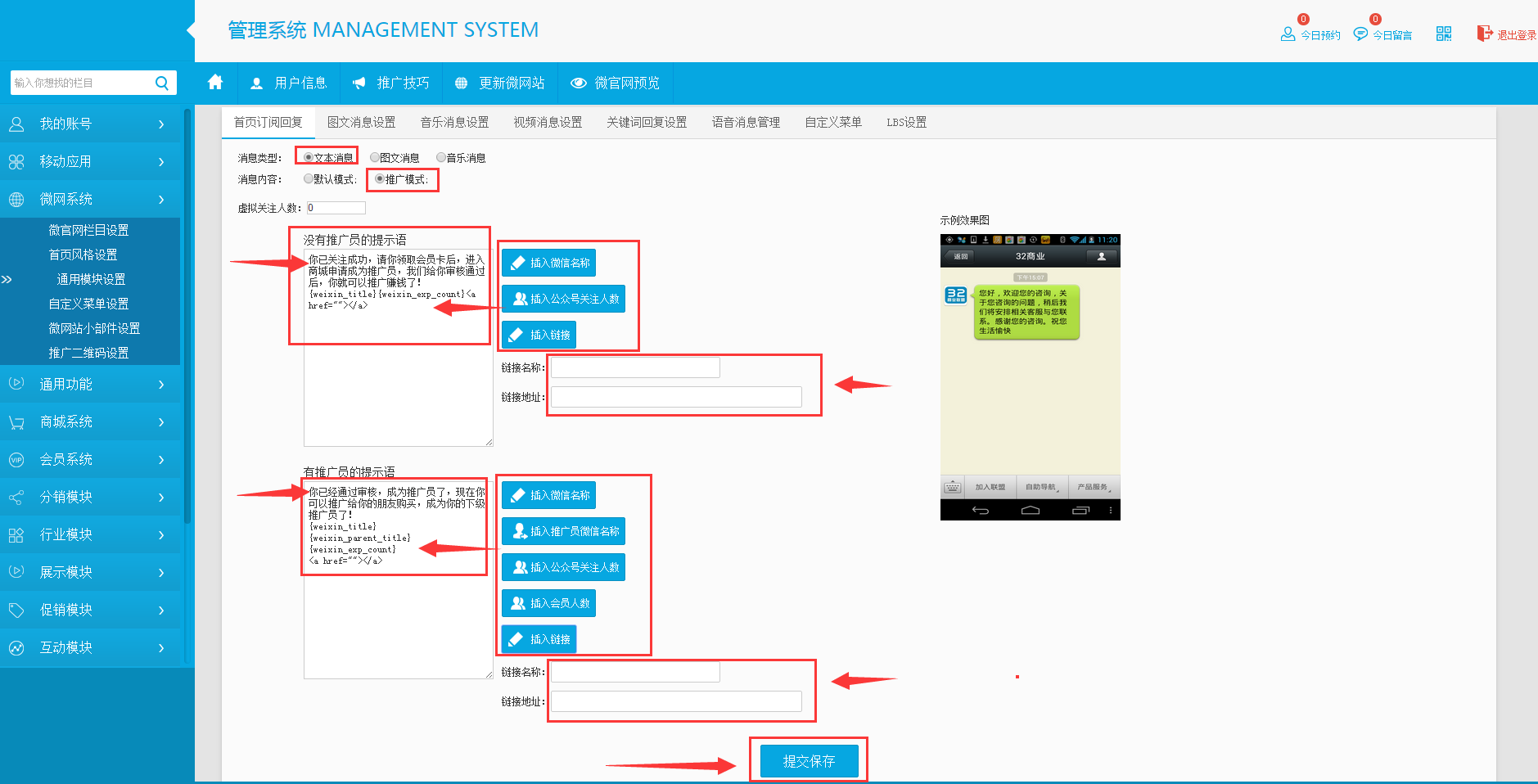The image size is (1538, 784).
Task: Click the search magnifier icon in sidebar
Action: coord(161,83)
